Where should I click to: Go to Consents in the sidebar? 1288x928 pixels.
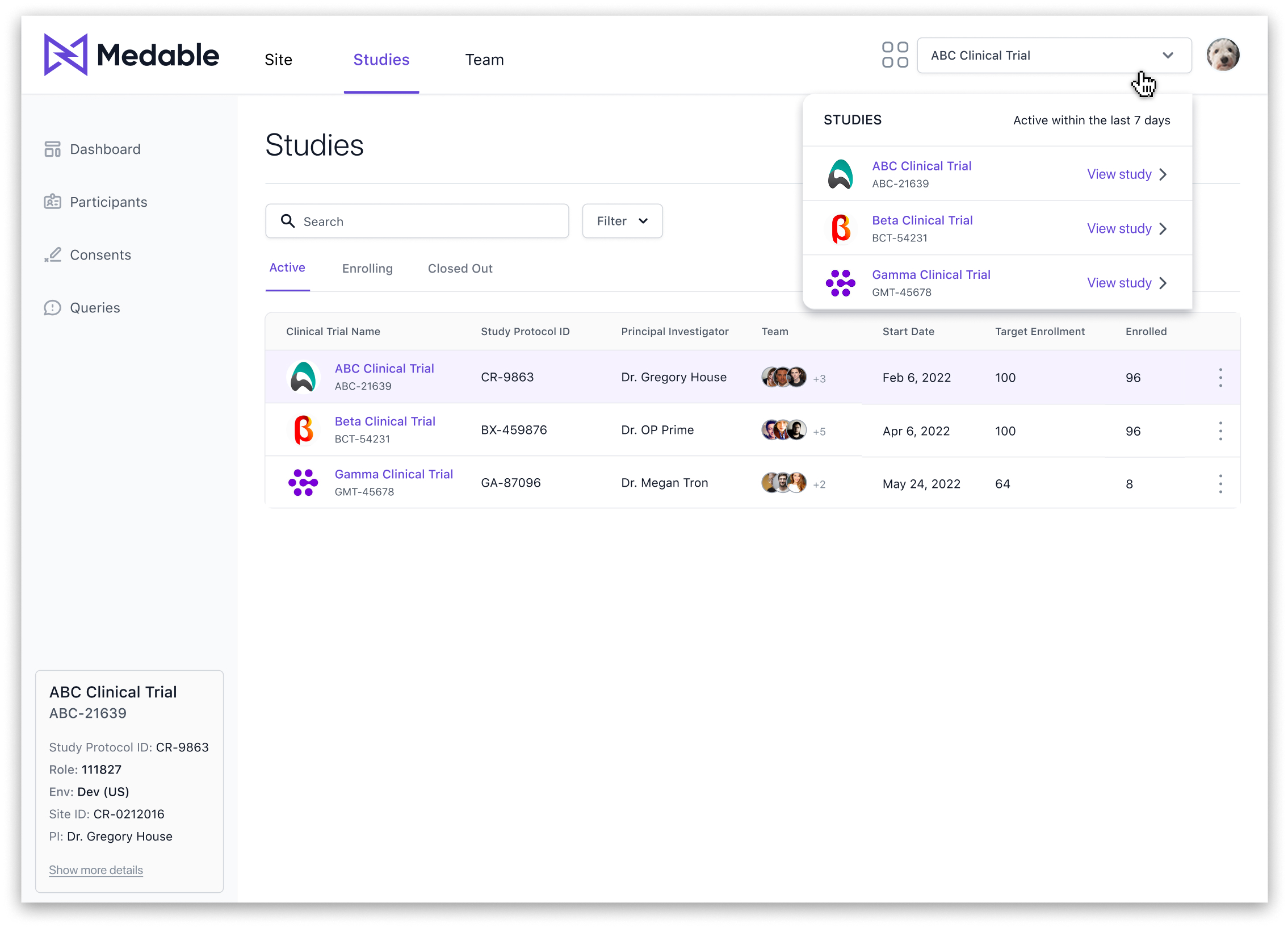pos(100,254)
